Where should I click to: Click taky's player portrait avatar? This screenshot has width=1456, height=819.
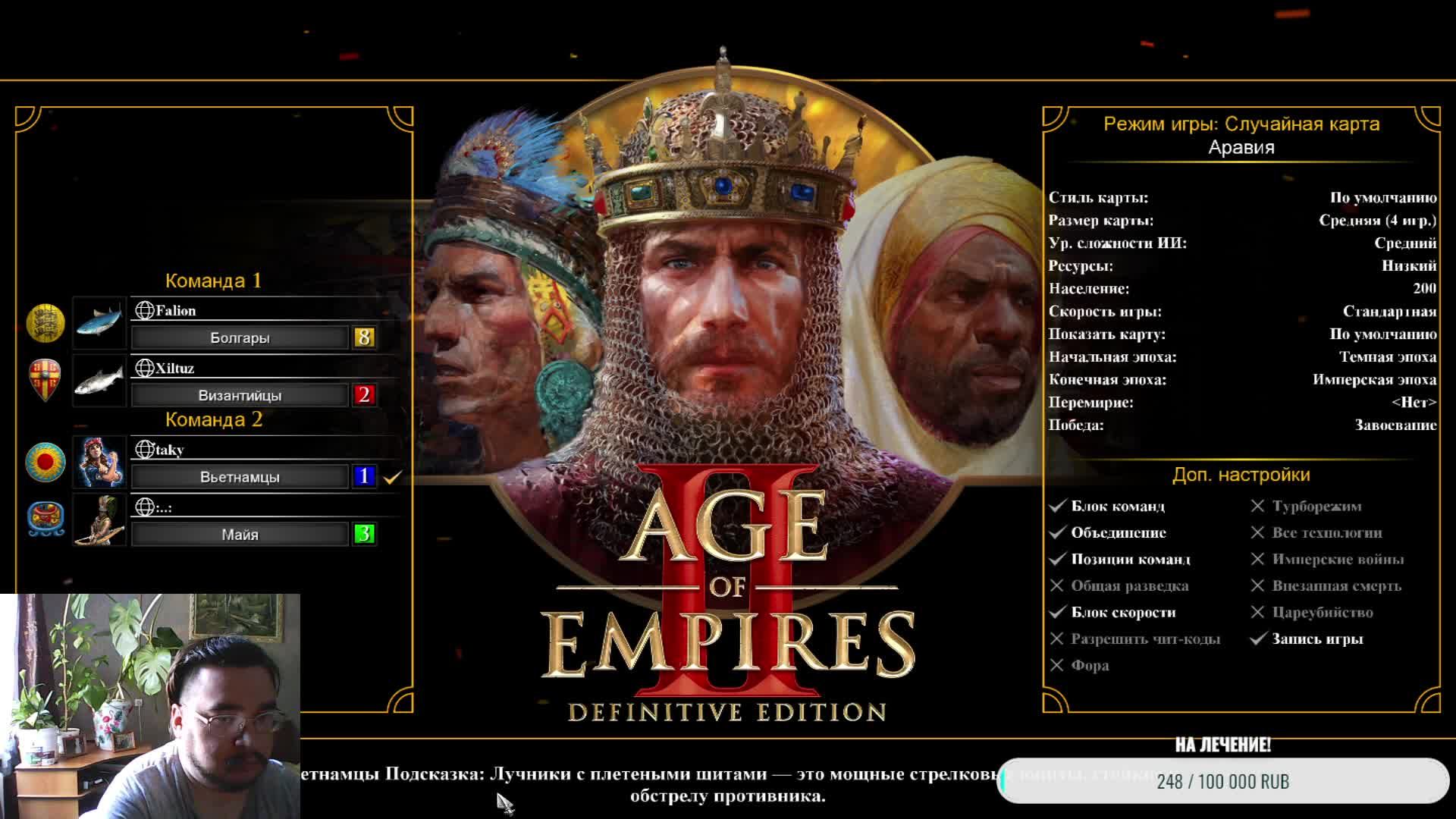[99, 462]
